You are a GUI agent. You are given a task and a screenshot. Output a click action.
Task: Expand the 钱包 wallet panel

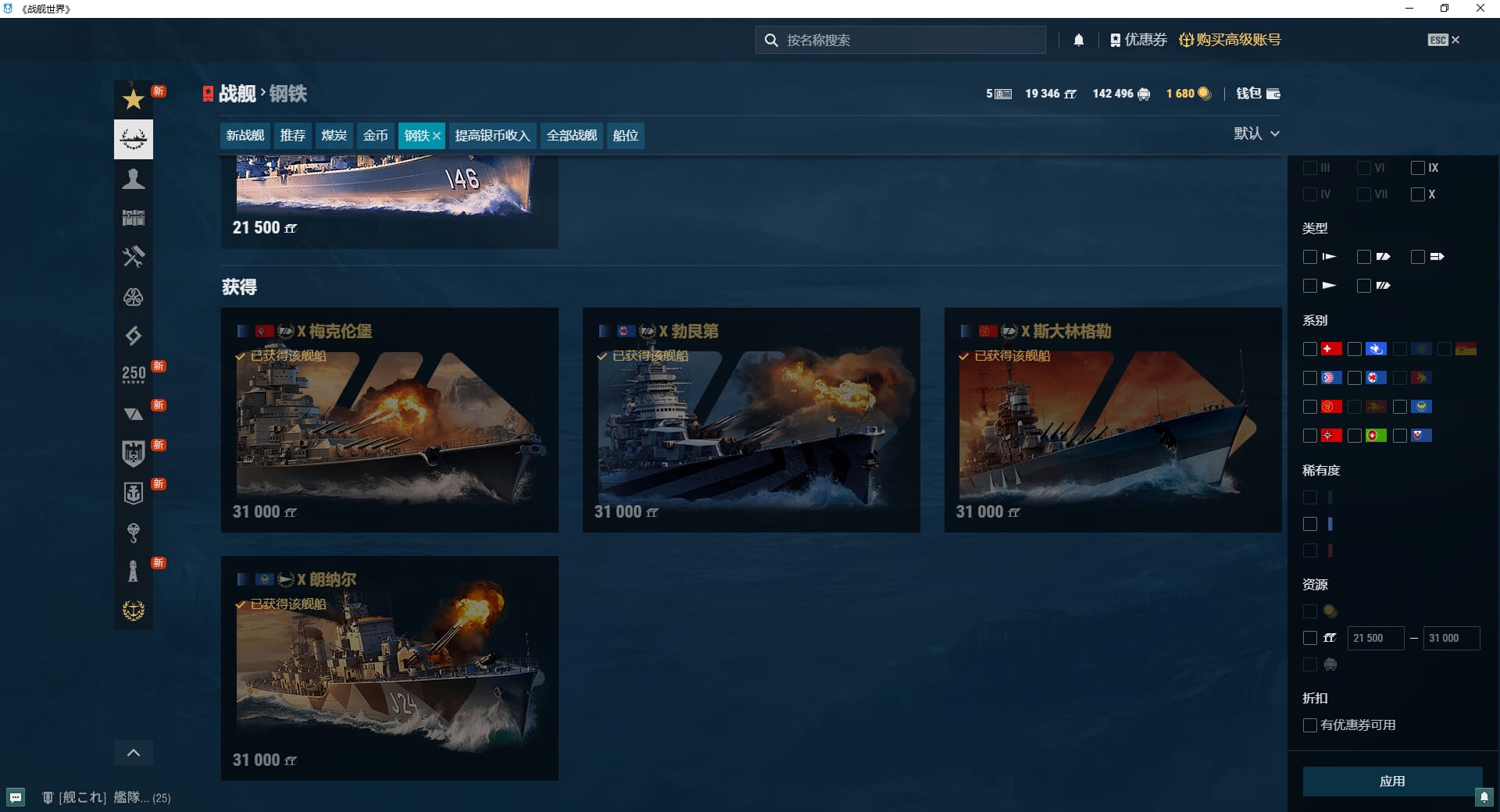point(1258,94)
